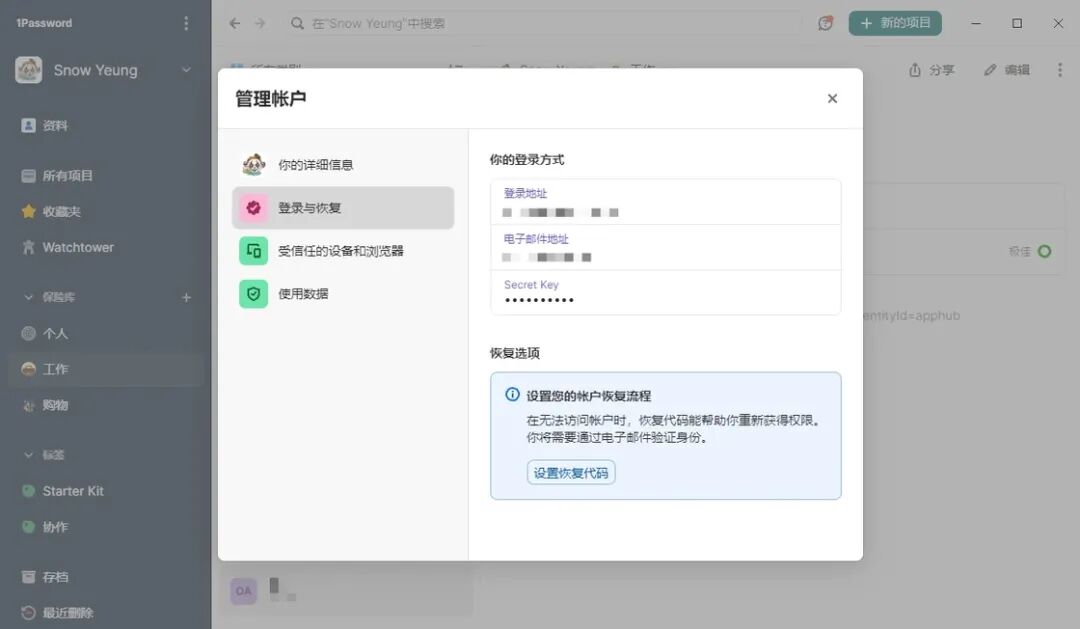Select the 协作 tag
Image resolution: width=1080 pixels, height=629 pixels.
(106, 527)
